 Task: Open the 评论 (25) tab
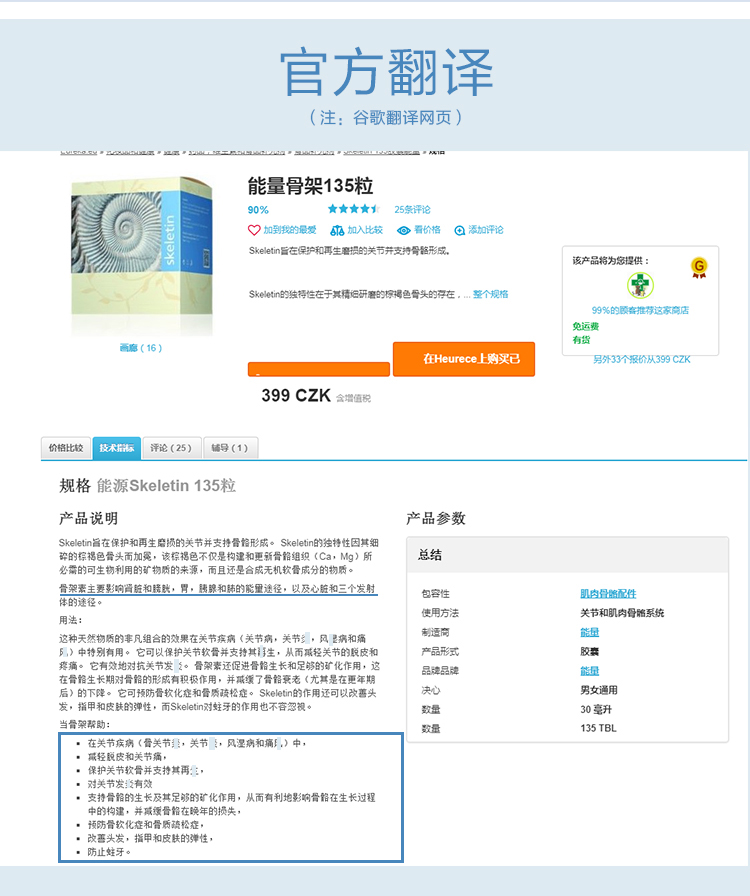(x=171, y=448)
